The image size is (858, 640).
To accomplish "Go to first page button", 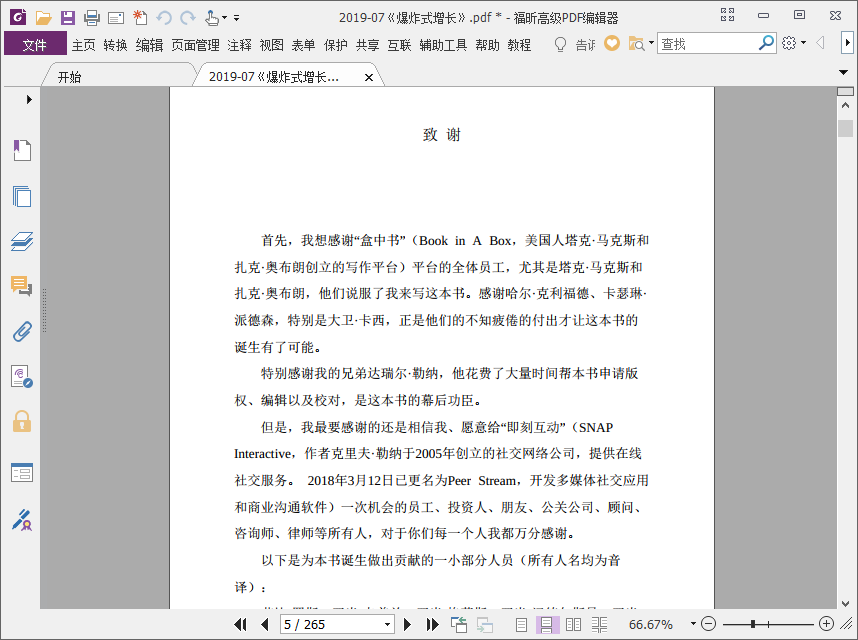I will pos(240,624).
